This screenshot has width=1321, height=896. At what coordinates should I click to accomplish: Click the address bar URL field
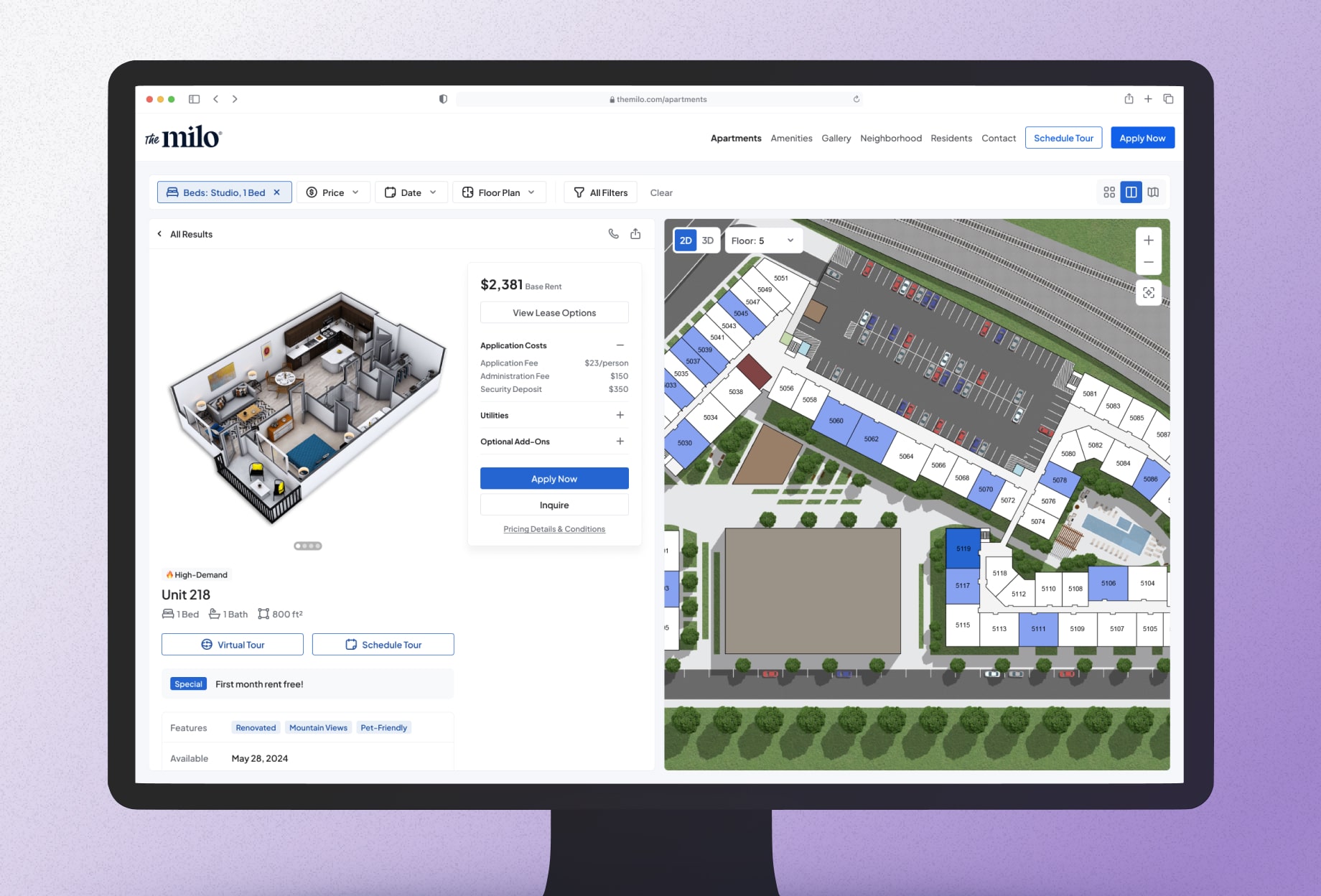pos(659,99)
